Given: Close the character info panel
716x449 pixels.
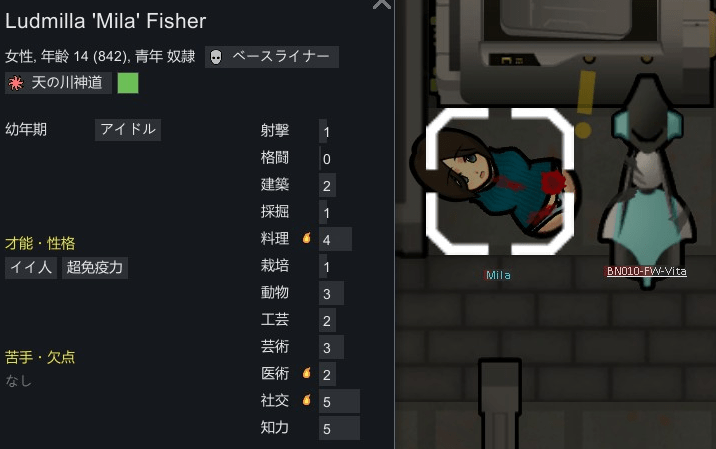Looking at the screenshot, I should tap(382, 4).
